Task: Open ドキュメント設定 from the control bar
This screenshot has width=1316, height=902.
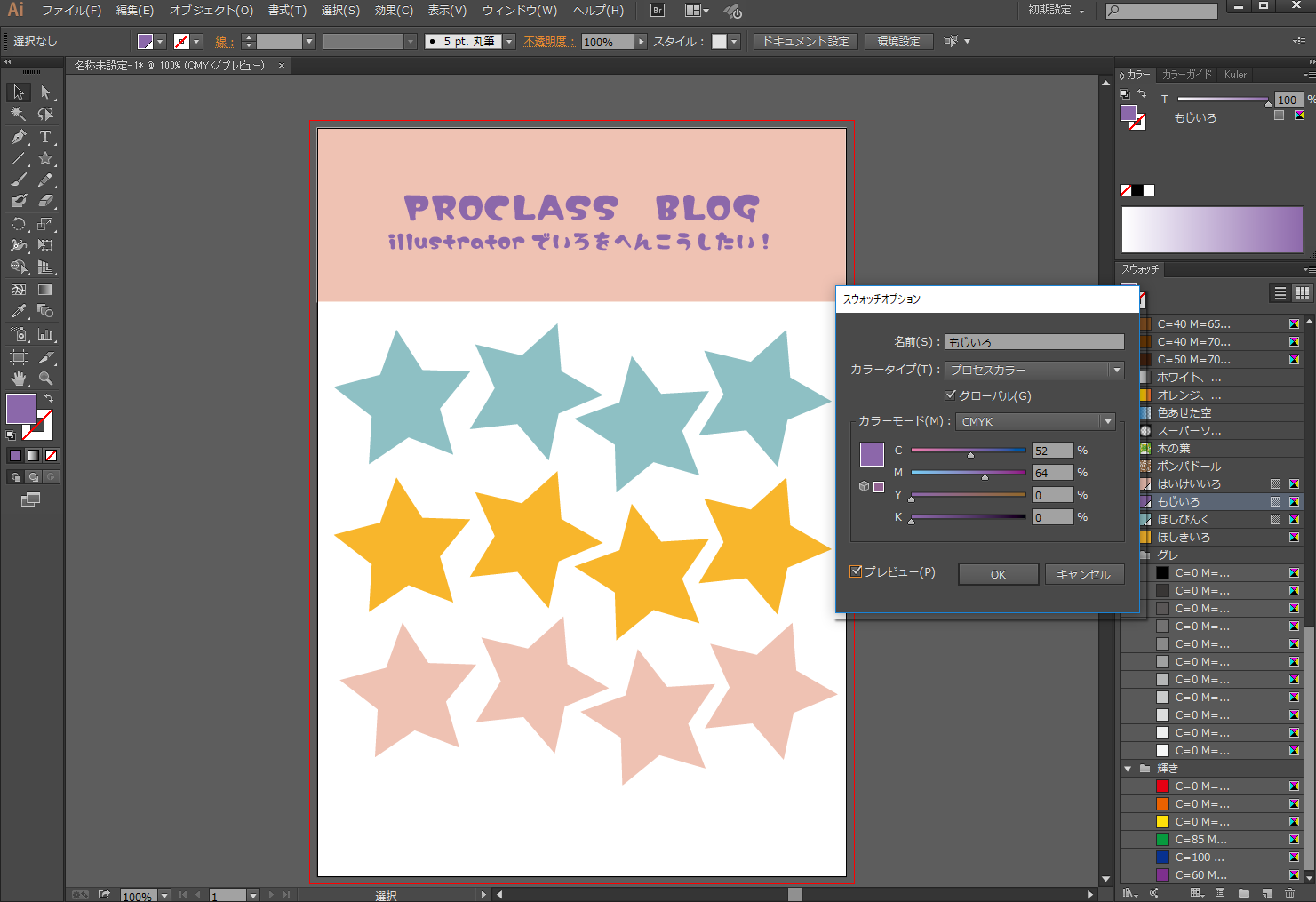Action: (805, 40)
